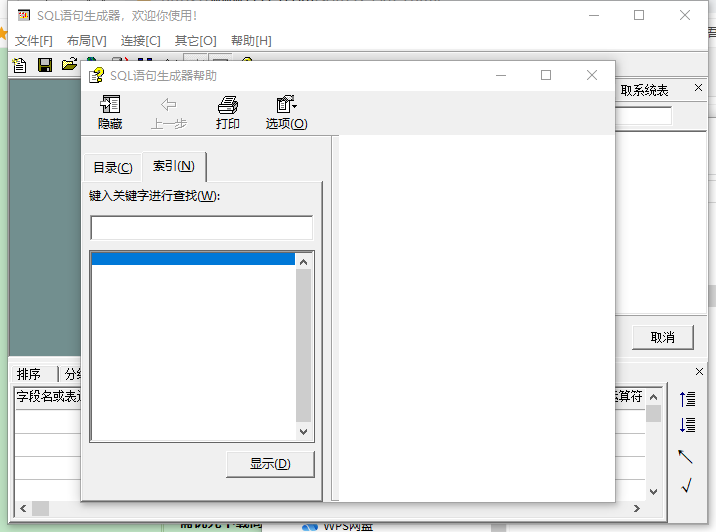Click the open folder toolbar icon
This screenshot has width=716, height=532.
pos(68,65)
